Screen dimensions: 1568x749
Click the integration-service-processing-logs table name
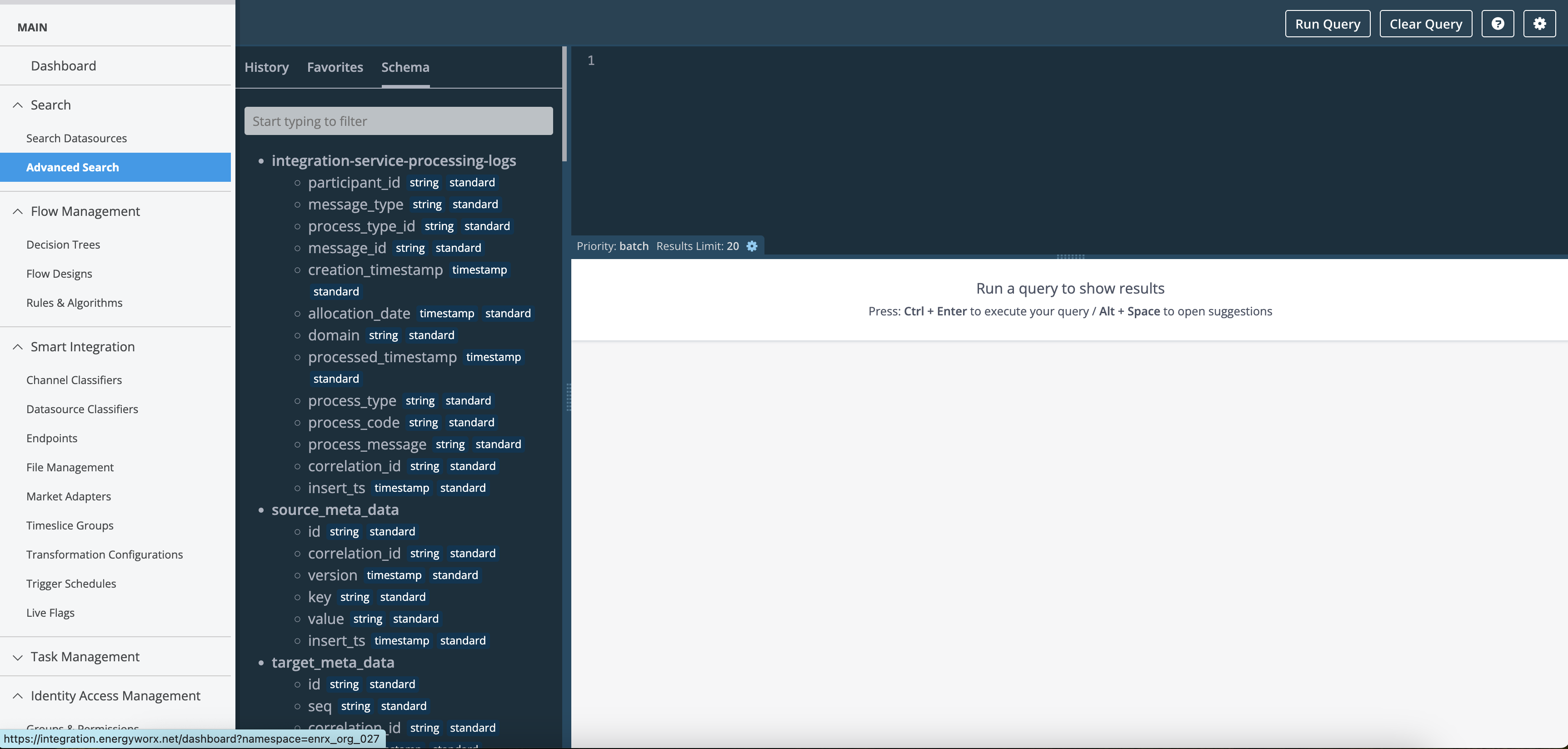(x=393, y=160)
